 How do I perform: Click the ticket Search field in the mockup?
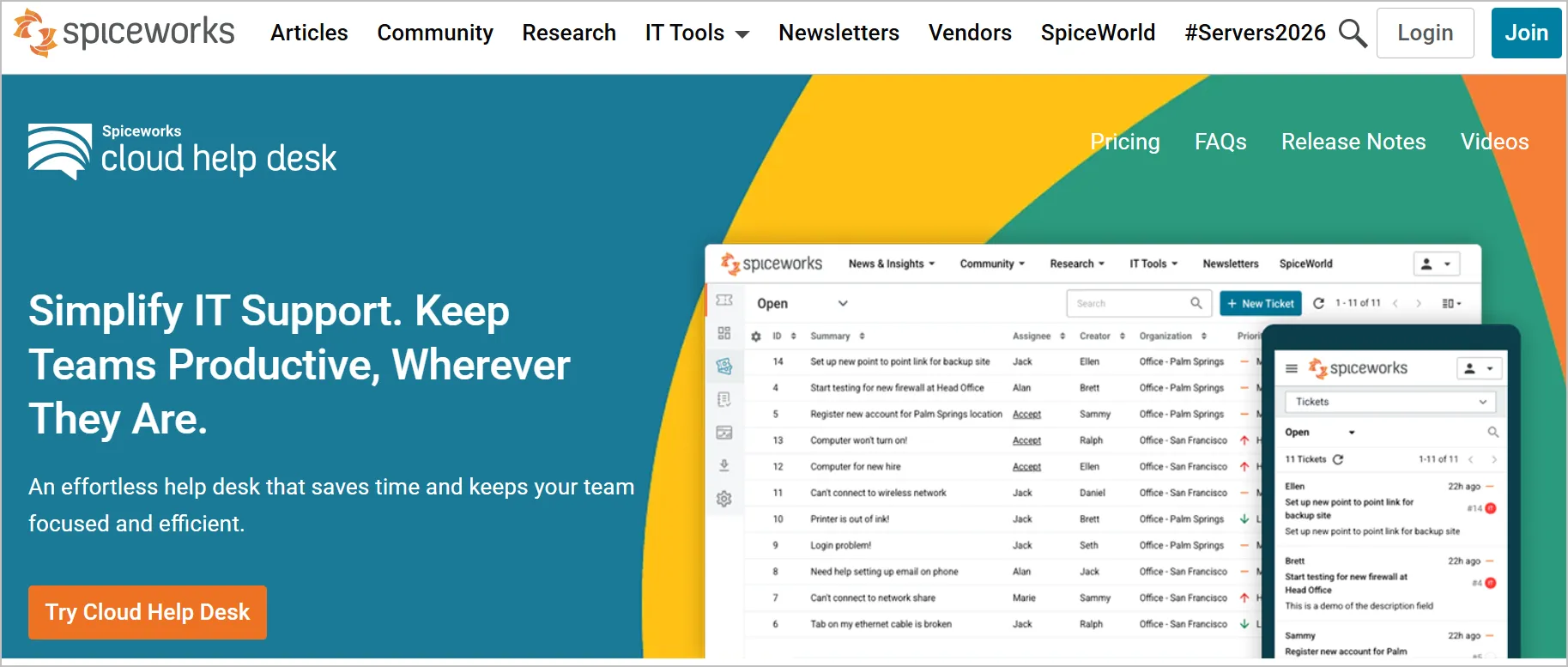[1139, 303]
